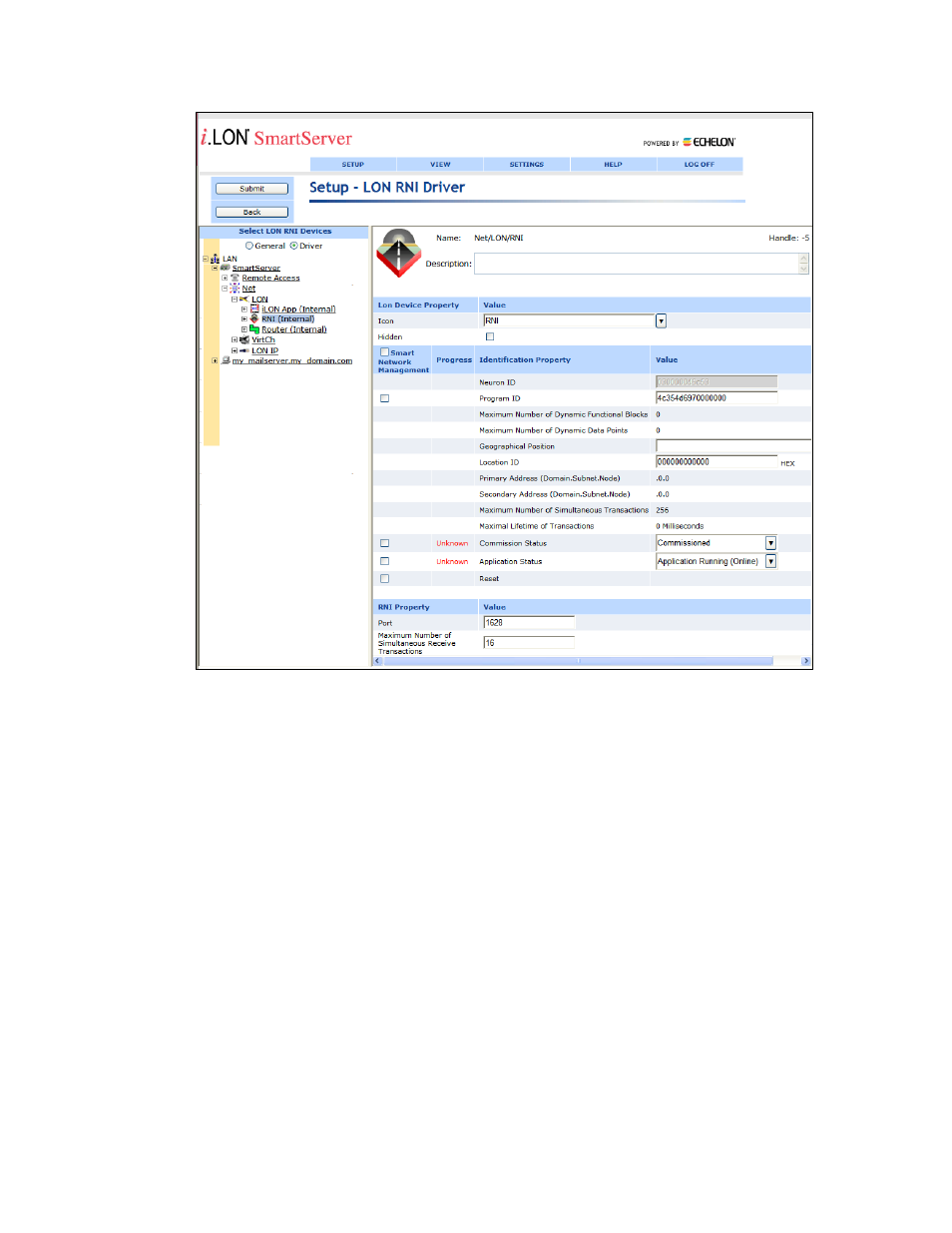
Task: Toggle the Smart Network Management checkbox
Action: (385, 351)
